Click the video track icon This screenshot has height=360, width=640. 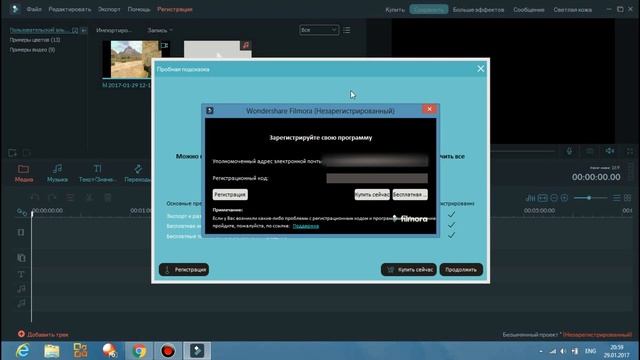coord(21,232)
